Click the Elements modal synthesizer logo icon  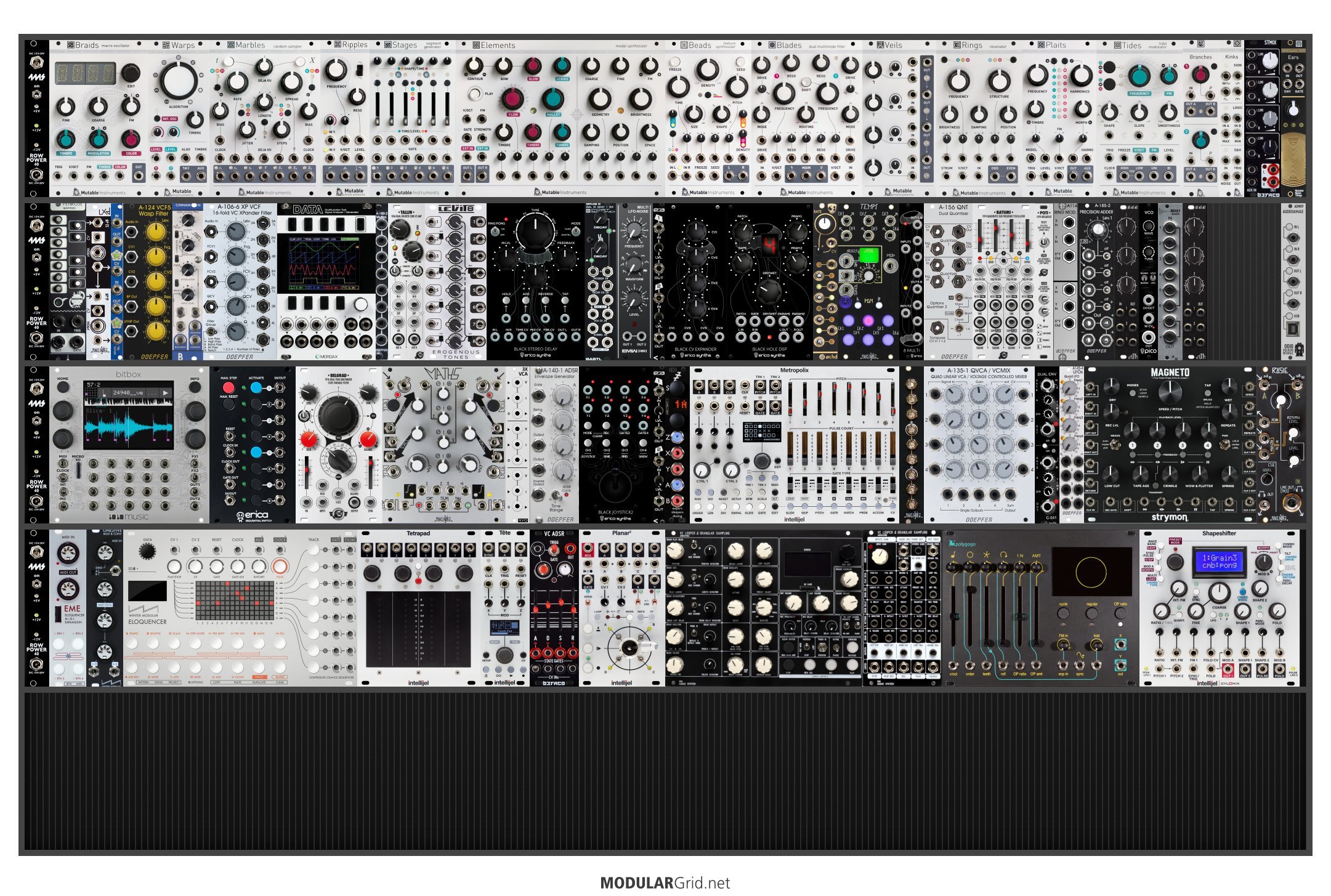tap(476, 45)
